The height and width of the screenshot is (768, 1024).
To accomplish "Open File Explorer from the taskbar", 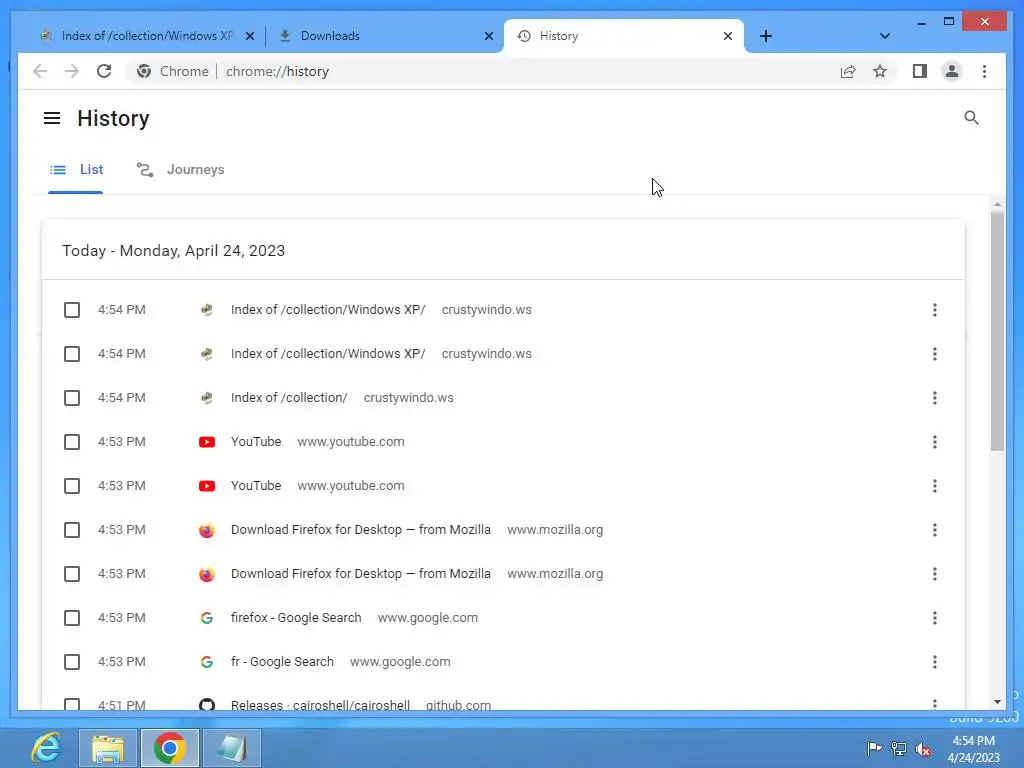I will [x=108, y=748].
